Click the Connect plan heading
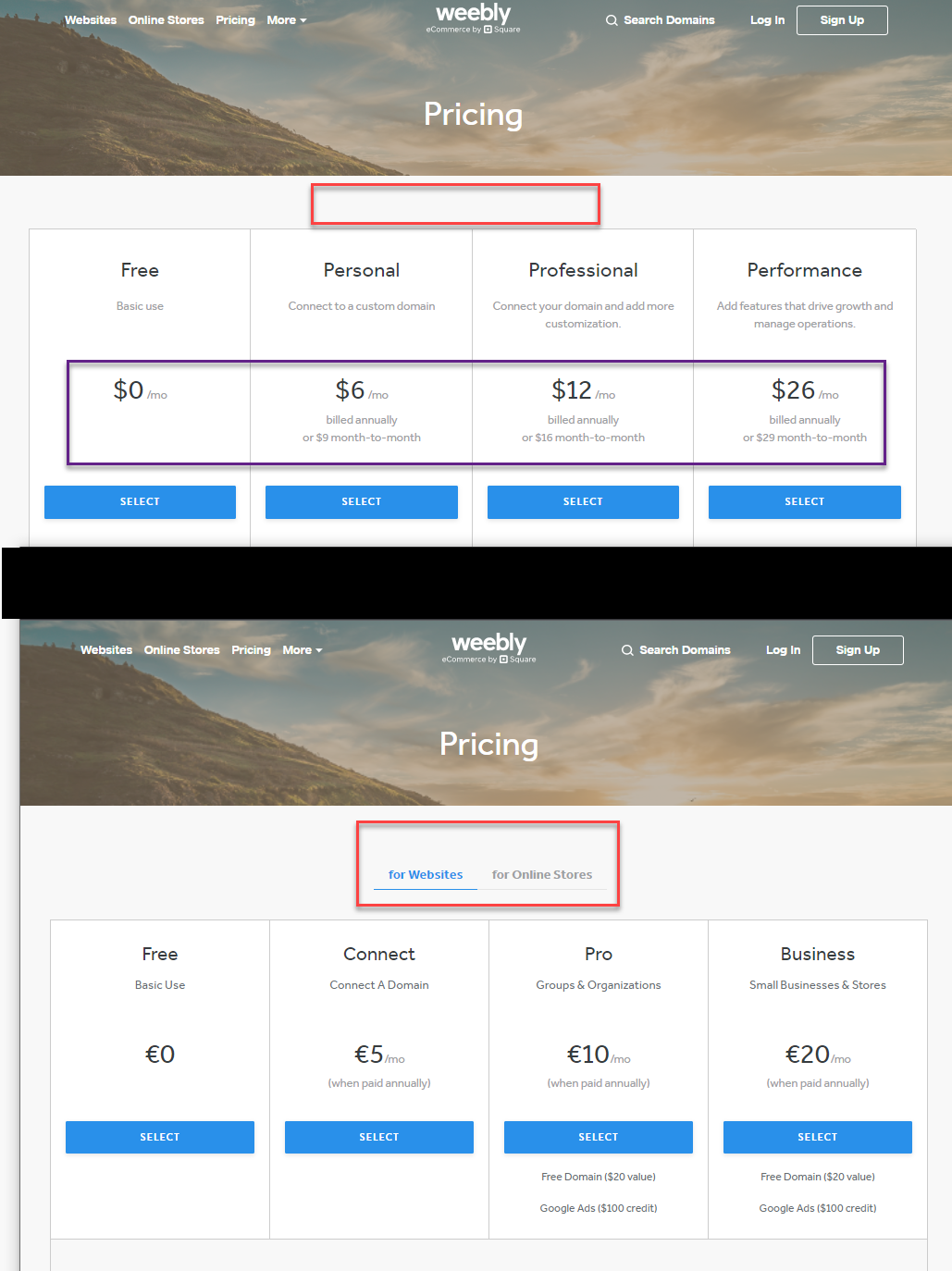The image size is (952, 1271). [x=379, y=954]
